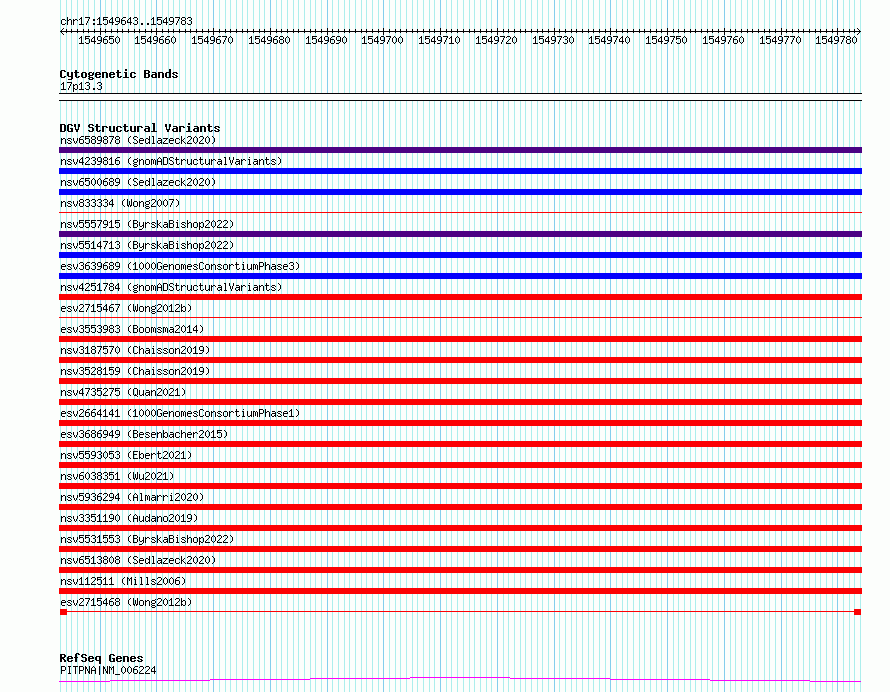Click ruler position 1549700

tap(383, 40)
